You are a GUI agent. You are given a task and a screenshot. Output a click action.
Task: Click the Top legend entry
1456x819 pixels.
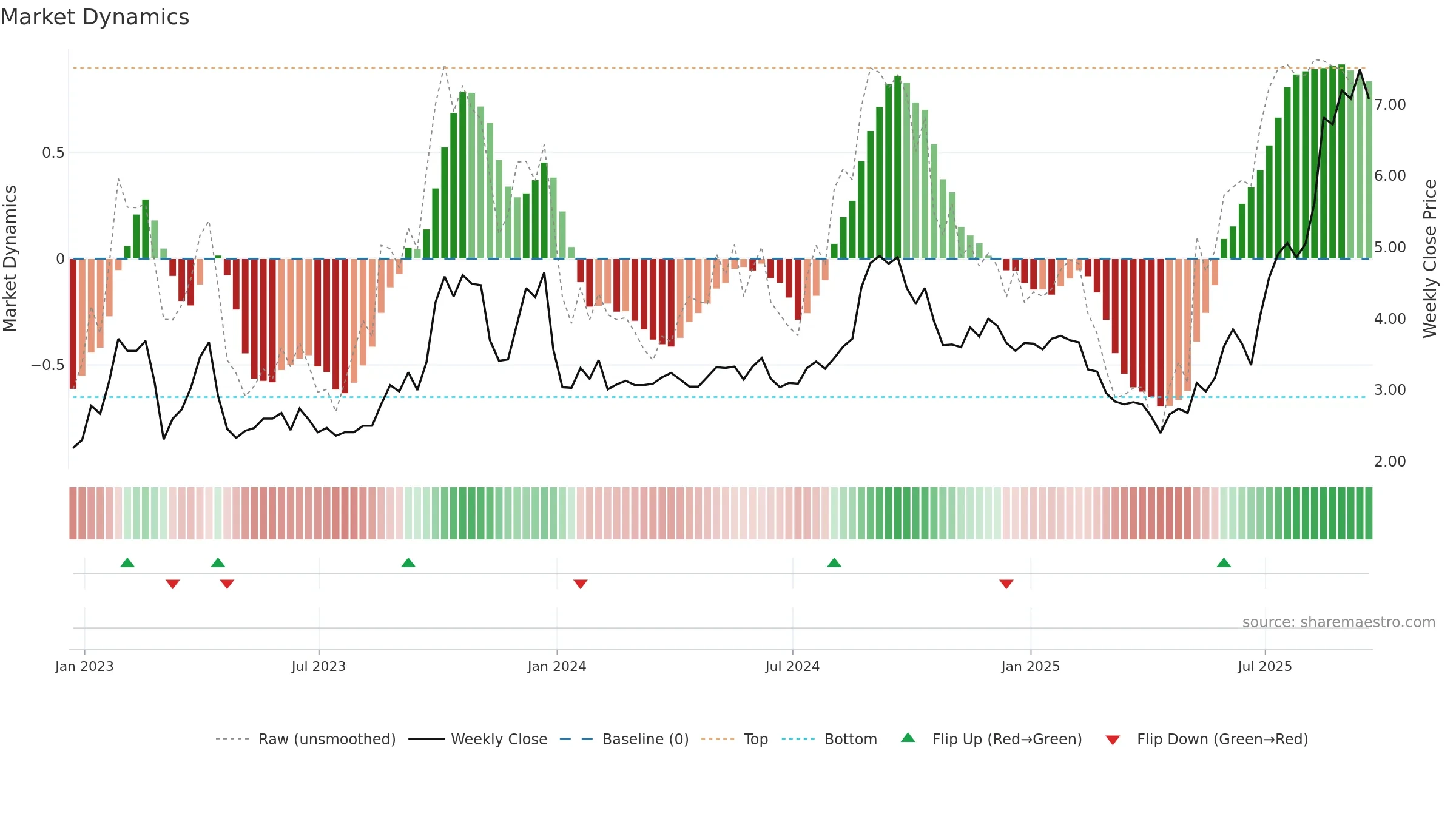735,739
